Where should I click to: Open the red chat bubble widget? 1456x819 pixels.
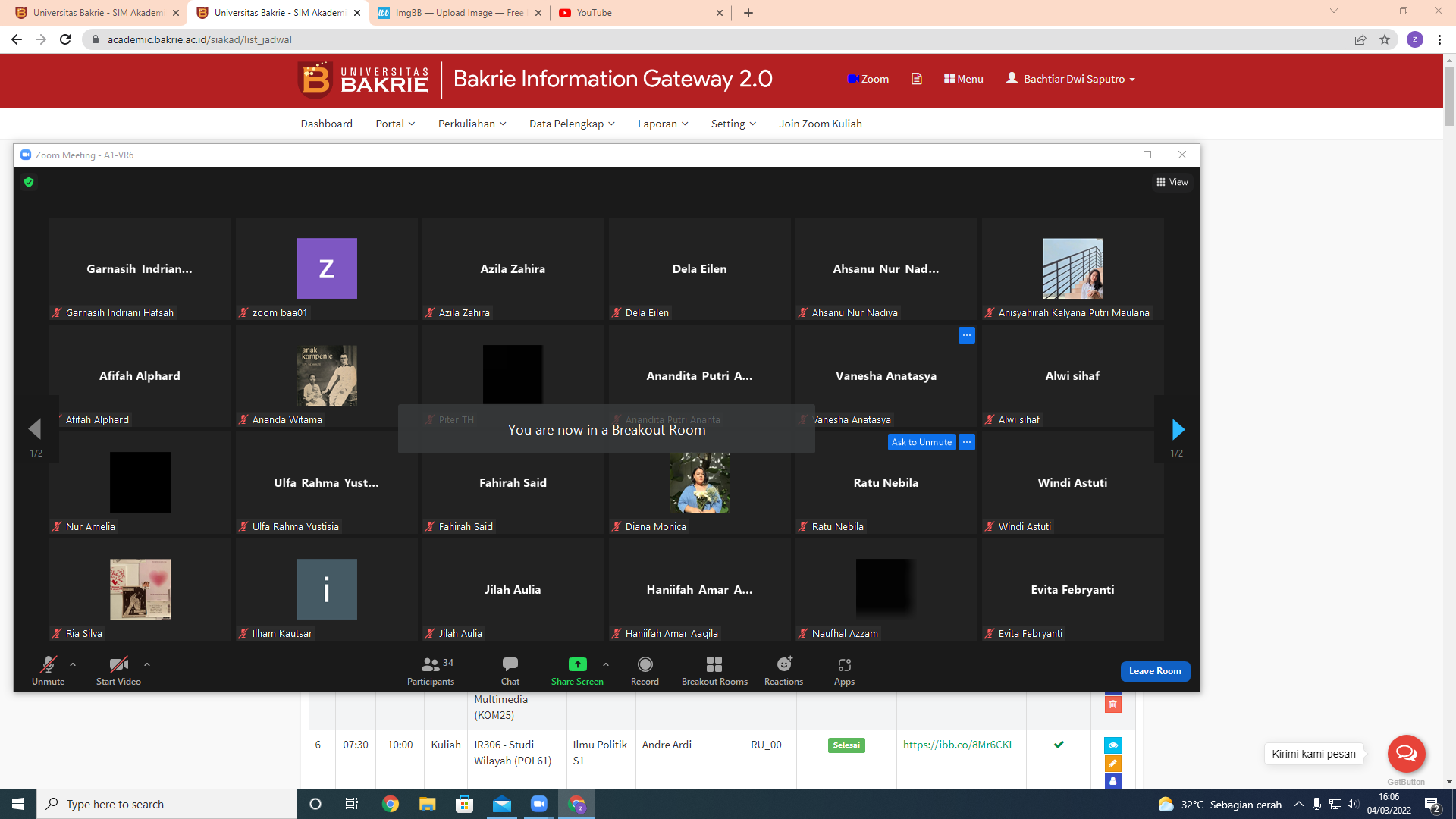(1406, 754)
